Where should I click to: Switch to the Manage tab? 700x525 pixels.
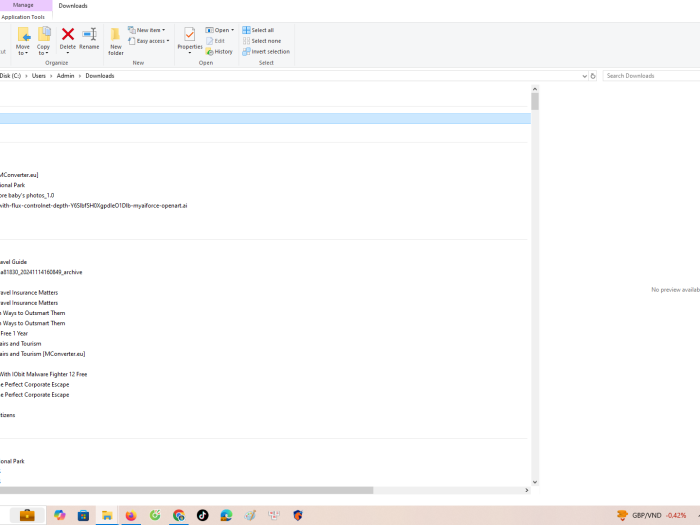click(x=23, y=5)
